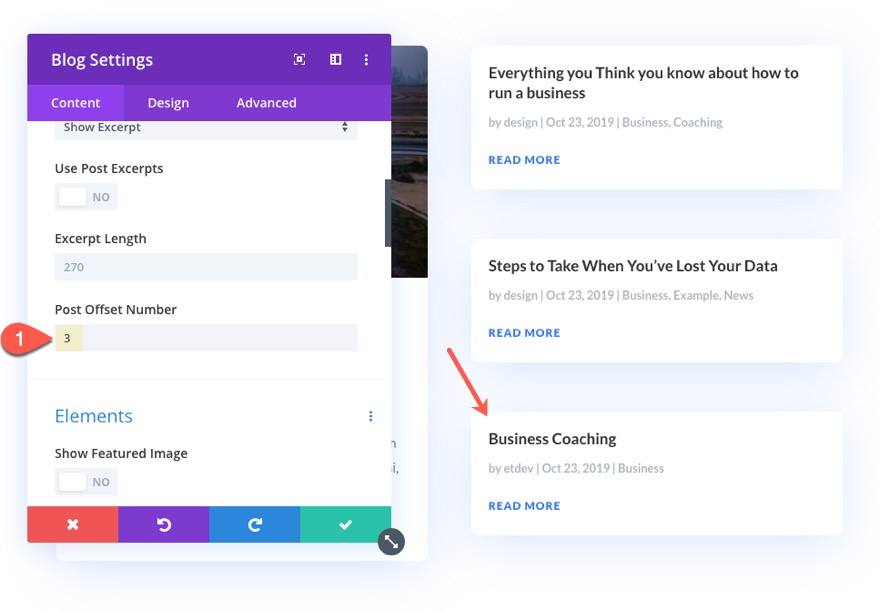Open the Elements section options menu
This screenshot has width=880, height=611.
(371, 416)
